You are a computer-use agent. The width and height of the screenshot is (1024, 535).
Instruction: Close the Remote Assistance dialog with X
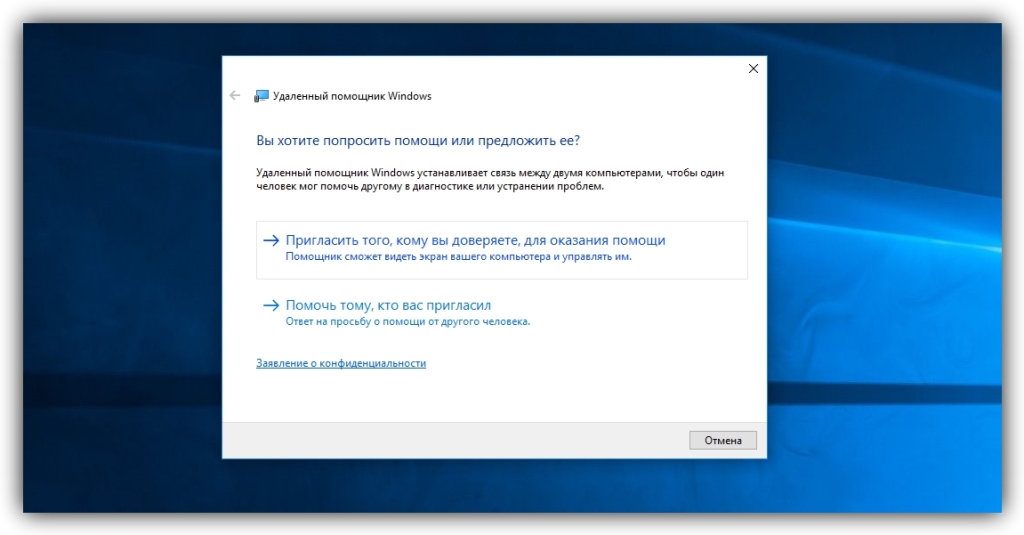753,69
